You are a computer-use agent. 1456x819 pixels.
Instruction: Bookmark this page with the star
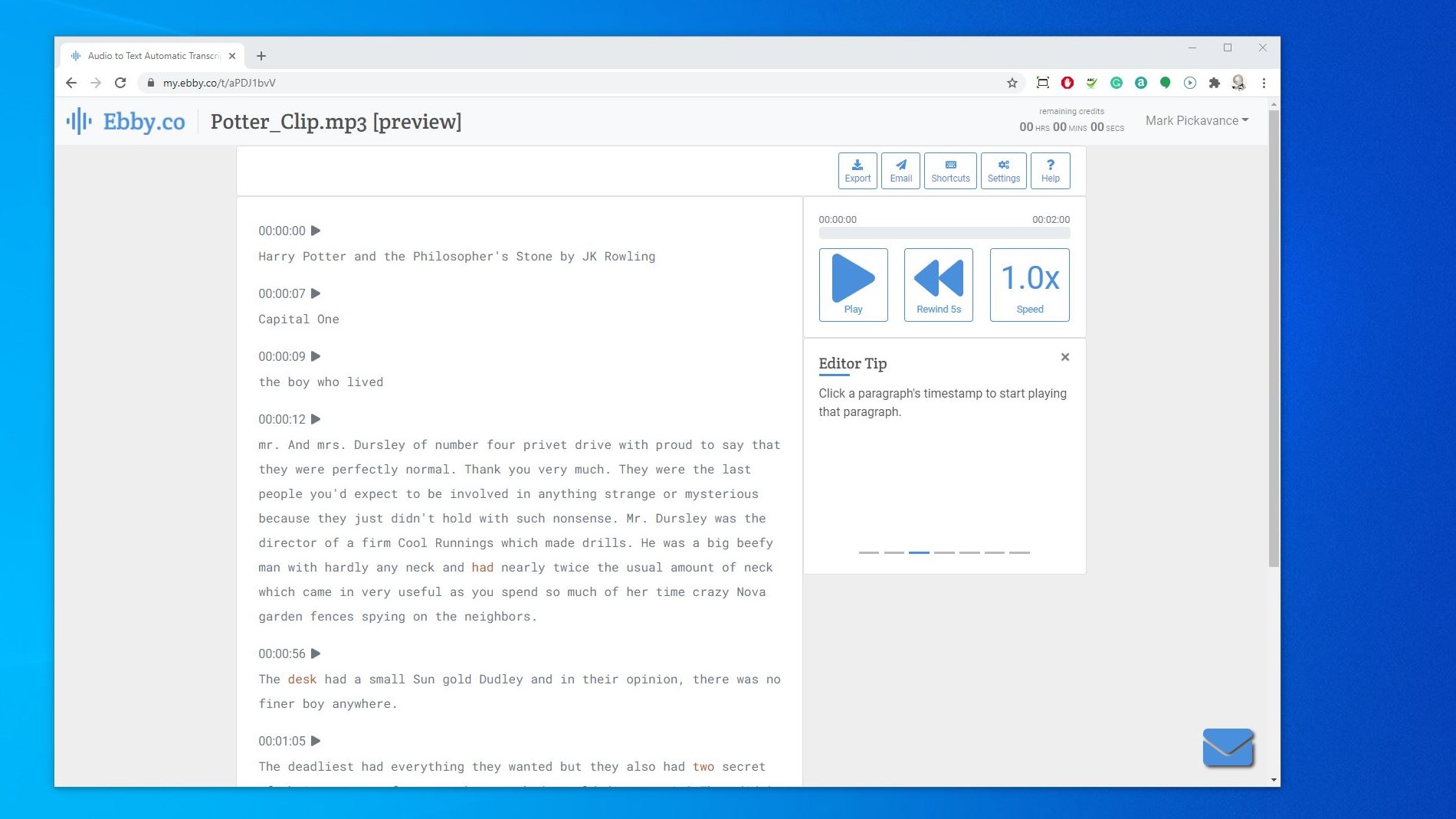click(x=1012, y=83)
